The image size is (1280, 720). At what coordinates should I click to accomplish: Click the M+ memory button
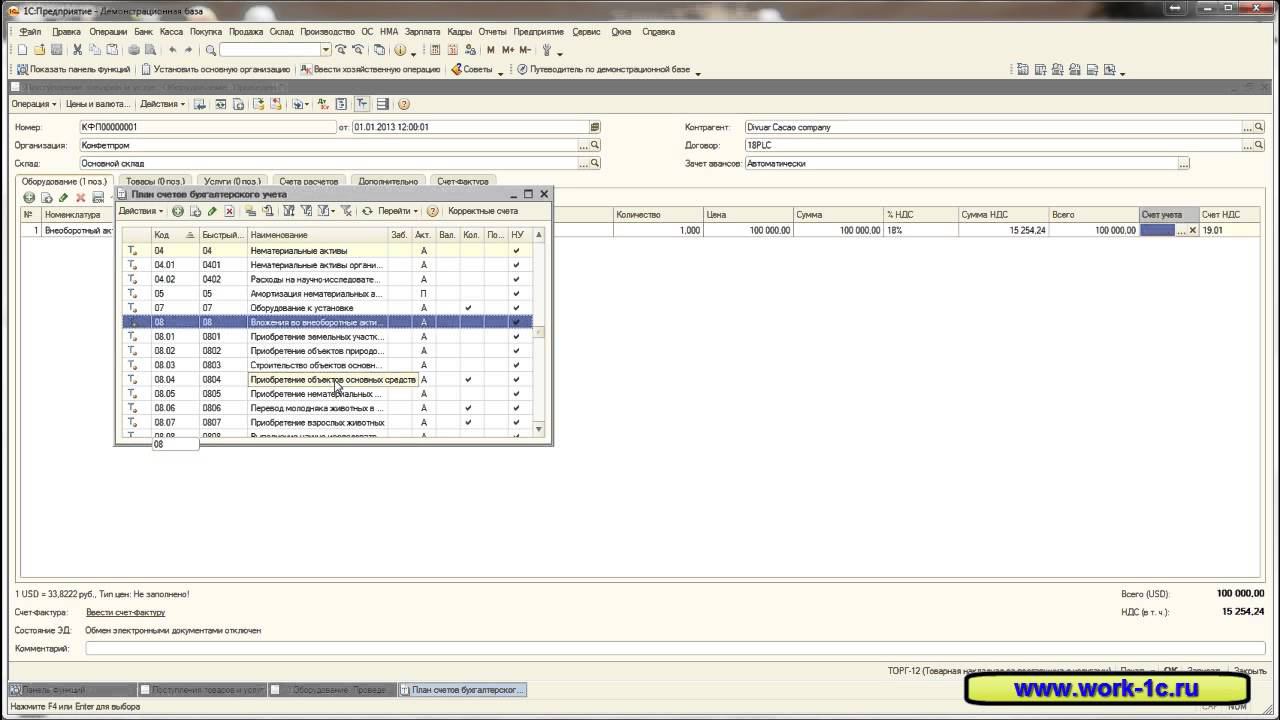pyautogui.click(x=508, y=50)
